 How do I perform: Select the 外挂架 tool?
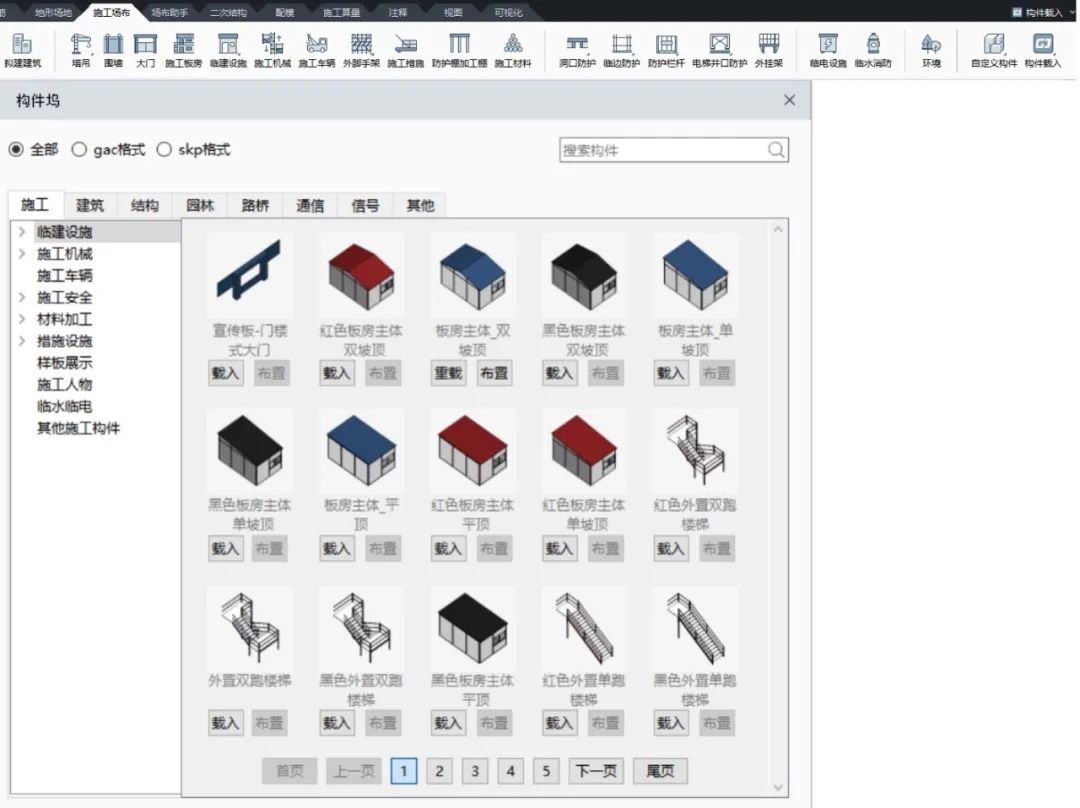[769, 51]
